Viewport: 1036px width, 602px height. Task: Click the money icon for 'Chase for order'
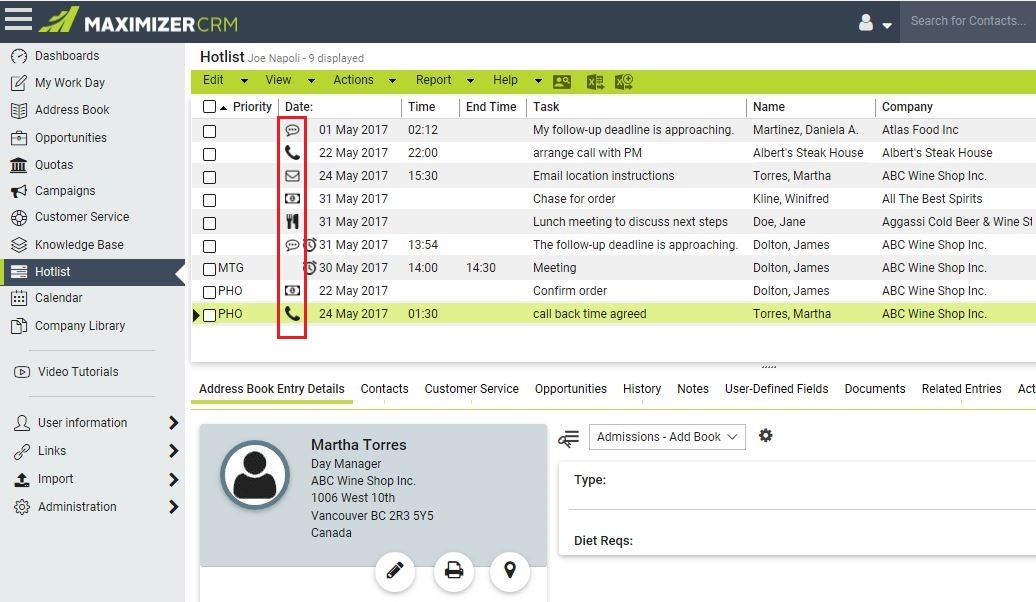click(292, 198)
